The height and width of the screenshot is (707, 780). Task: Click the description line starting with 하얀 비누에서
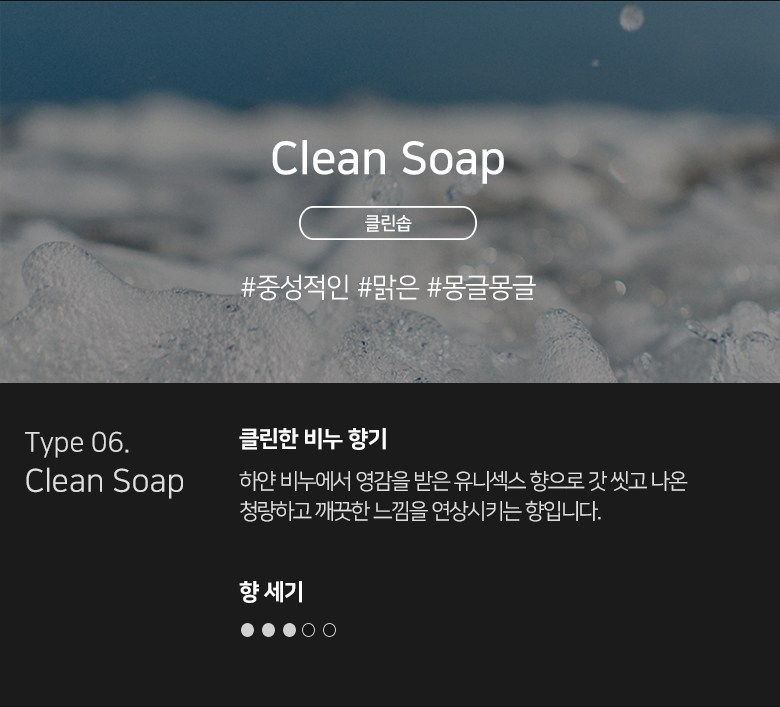point(463,481)
